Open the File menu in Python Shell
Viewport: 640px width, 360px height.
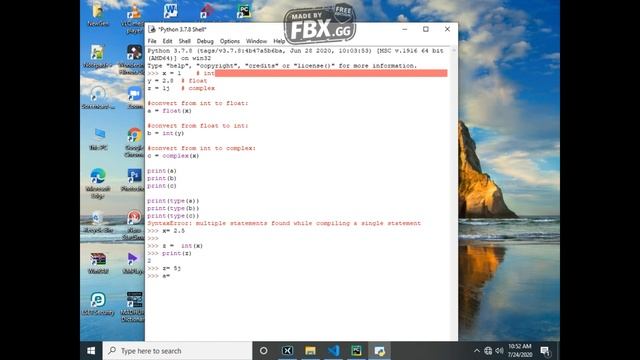pyautogui.click(x=152, y=41)
